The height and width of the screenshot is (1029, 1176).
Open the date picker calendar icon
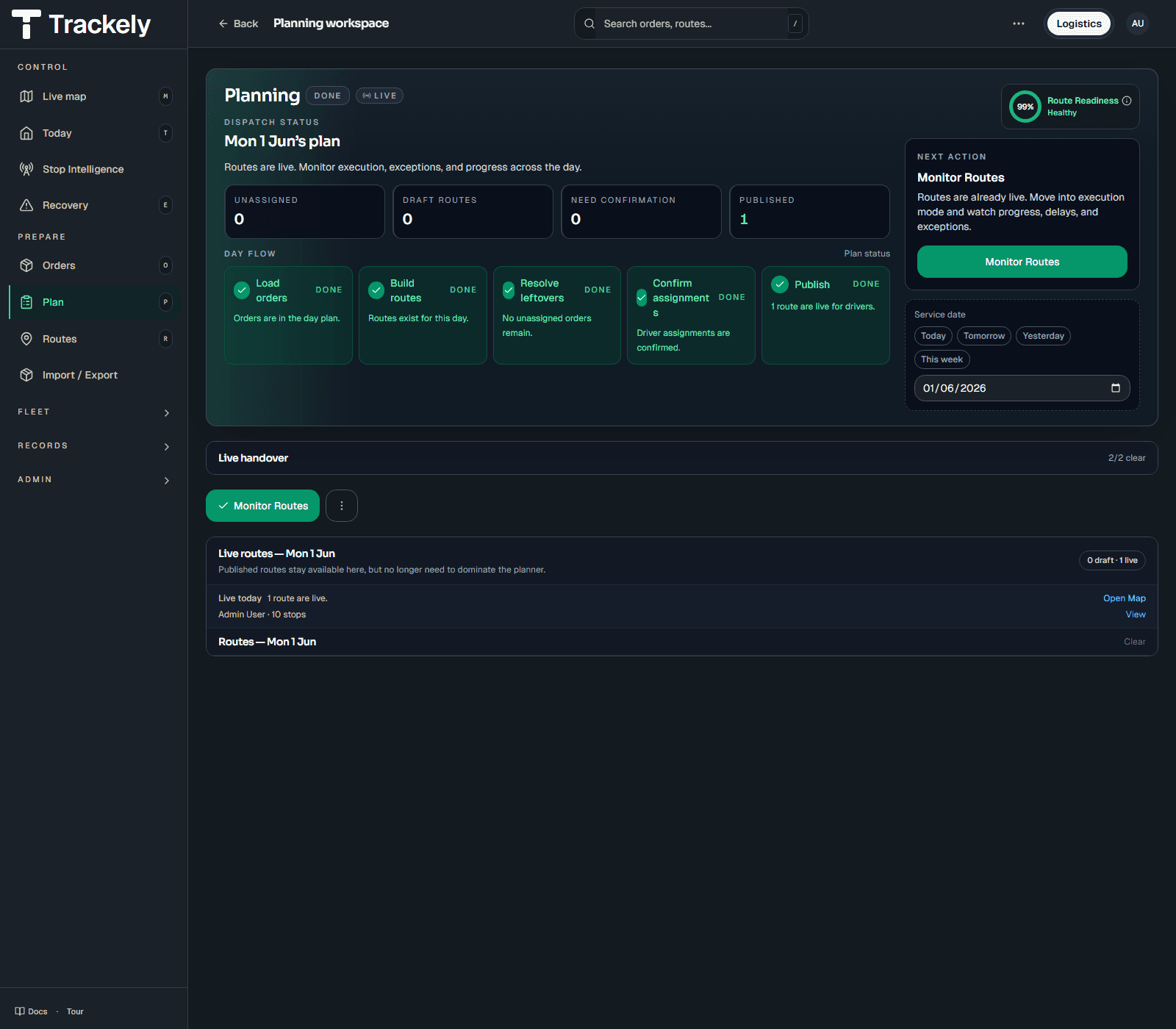(x=1116, y=388)
